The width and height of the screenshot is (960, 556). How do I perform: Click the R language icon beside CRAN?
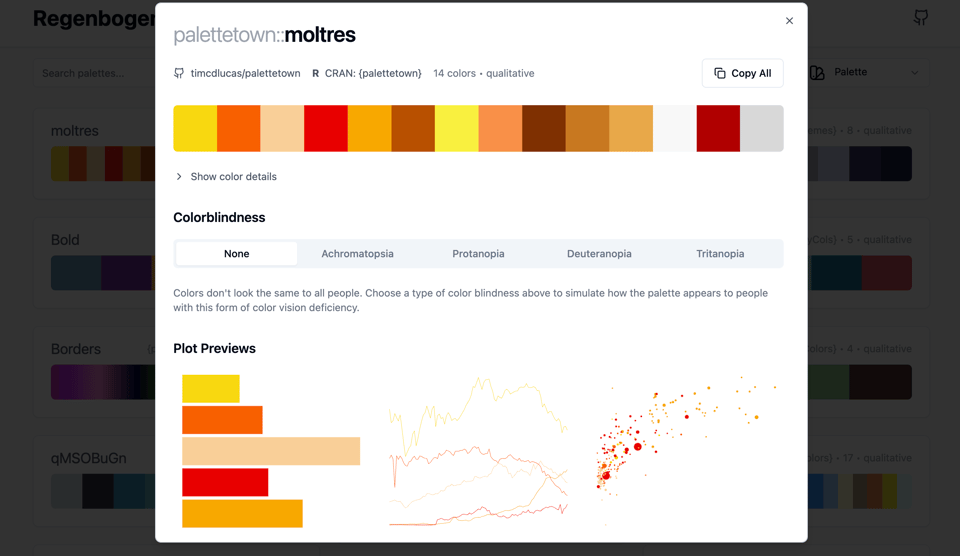[x=316, y=73]
